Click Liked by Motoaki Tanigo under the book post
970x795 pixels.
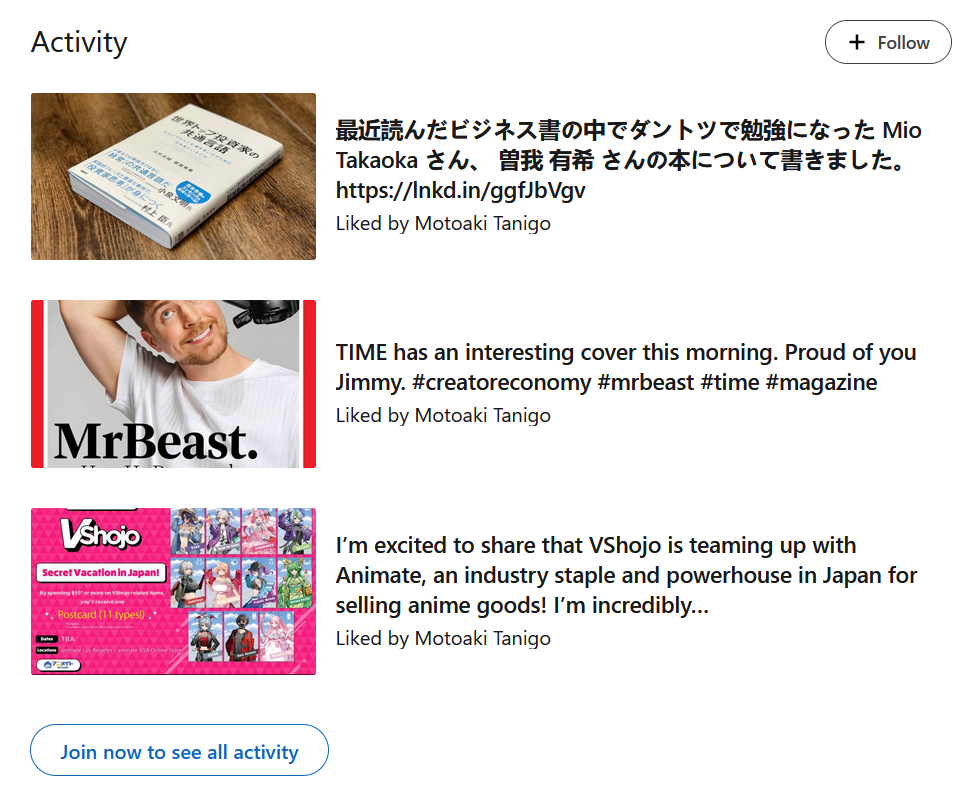(x=443, y=223)
